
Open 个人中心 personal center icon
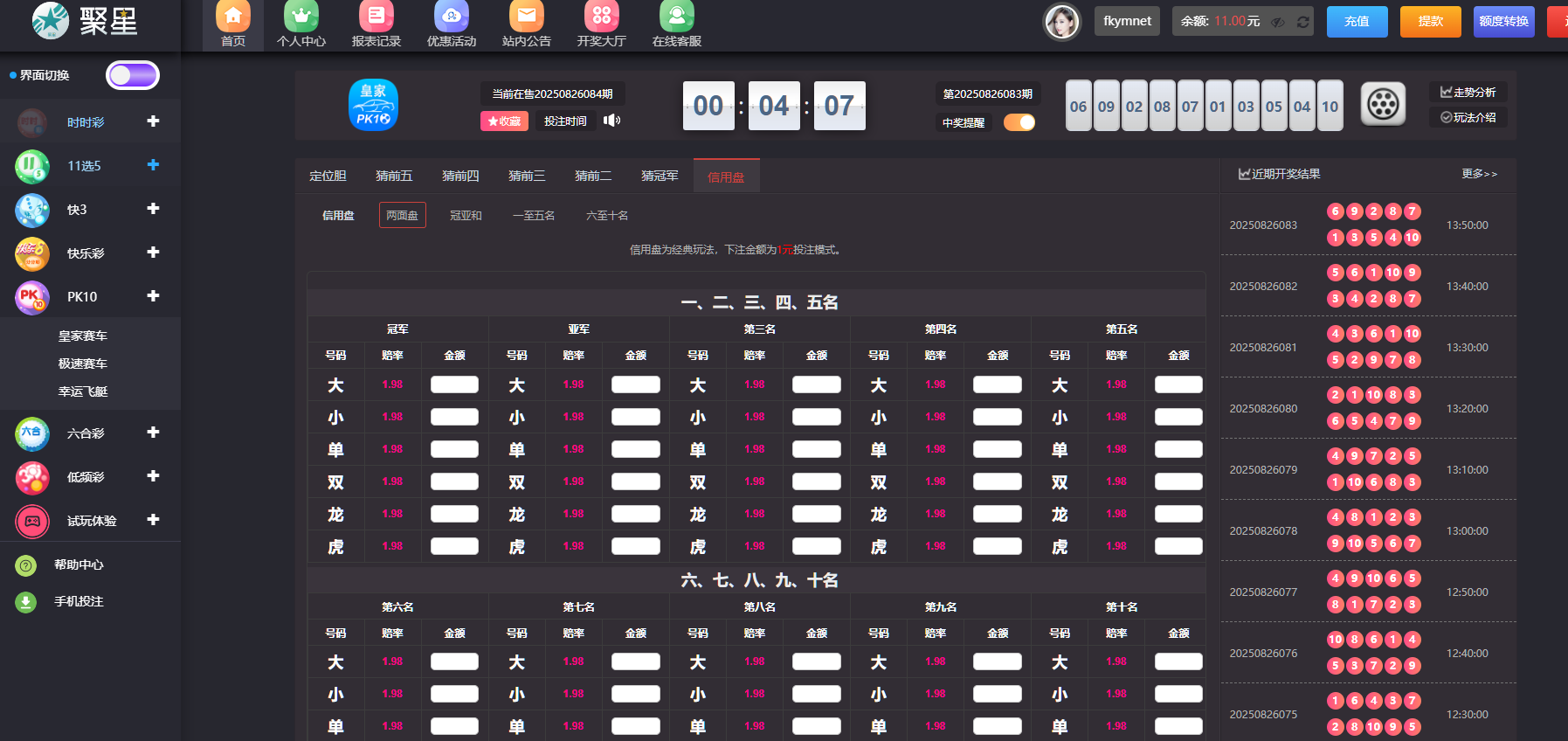[301, 17]
